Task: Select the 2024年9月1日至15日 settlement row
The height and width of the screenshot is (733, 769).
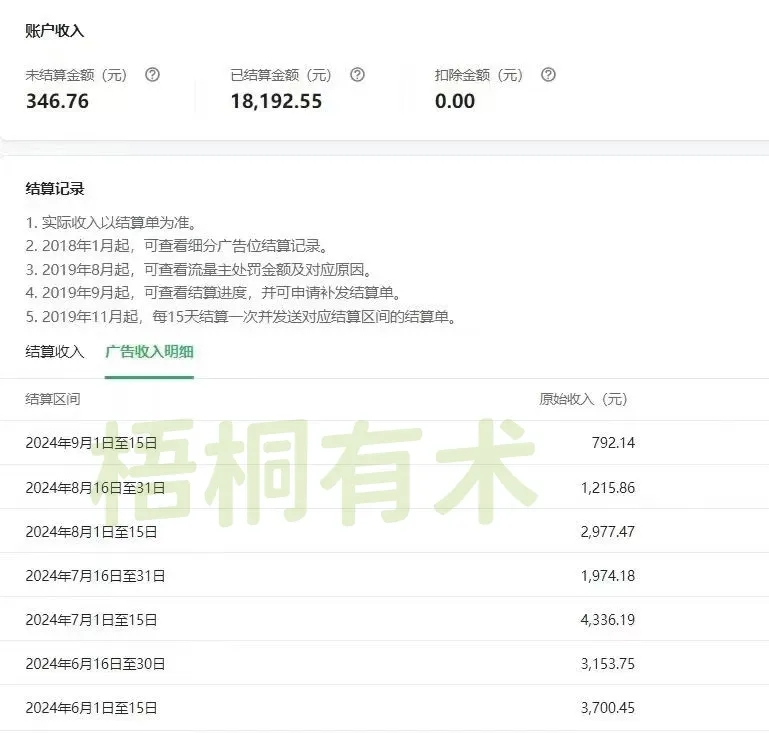Action: point(91,443)
